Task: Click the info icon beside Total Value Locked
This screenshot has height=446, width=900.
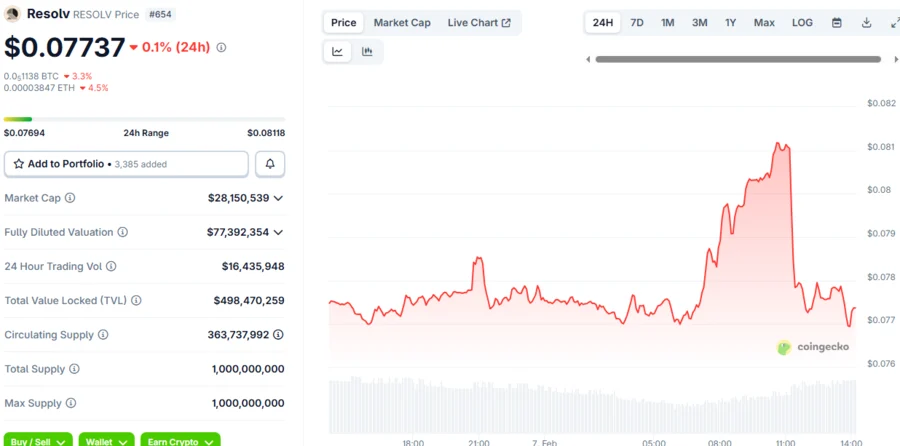Action: click(136, 300)
